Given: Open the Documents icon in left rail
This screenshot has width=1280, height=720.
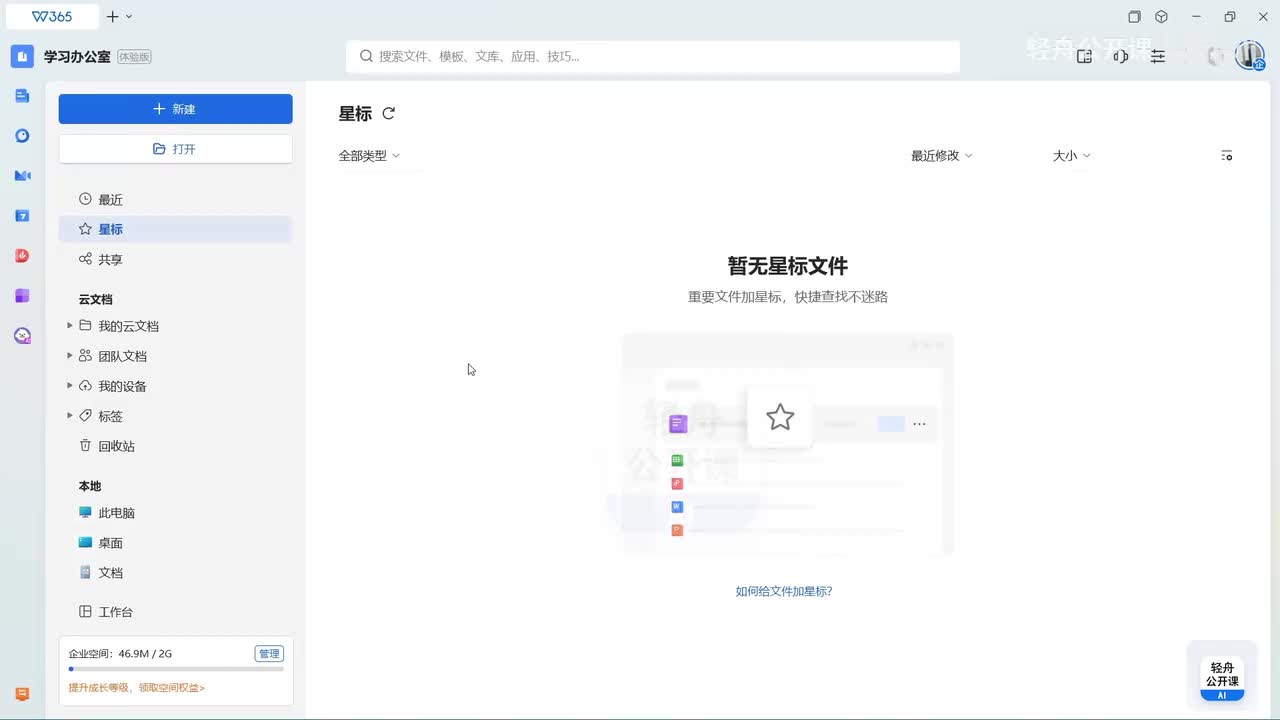Looking at the screenshot, I should [x=22, y=96].
